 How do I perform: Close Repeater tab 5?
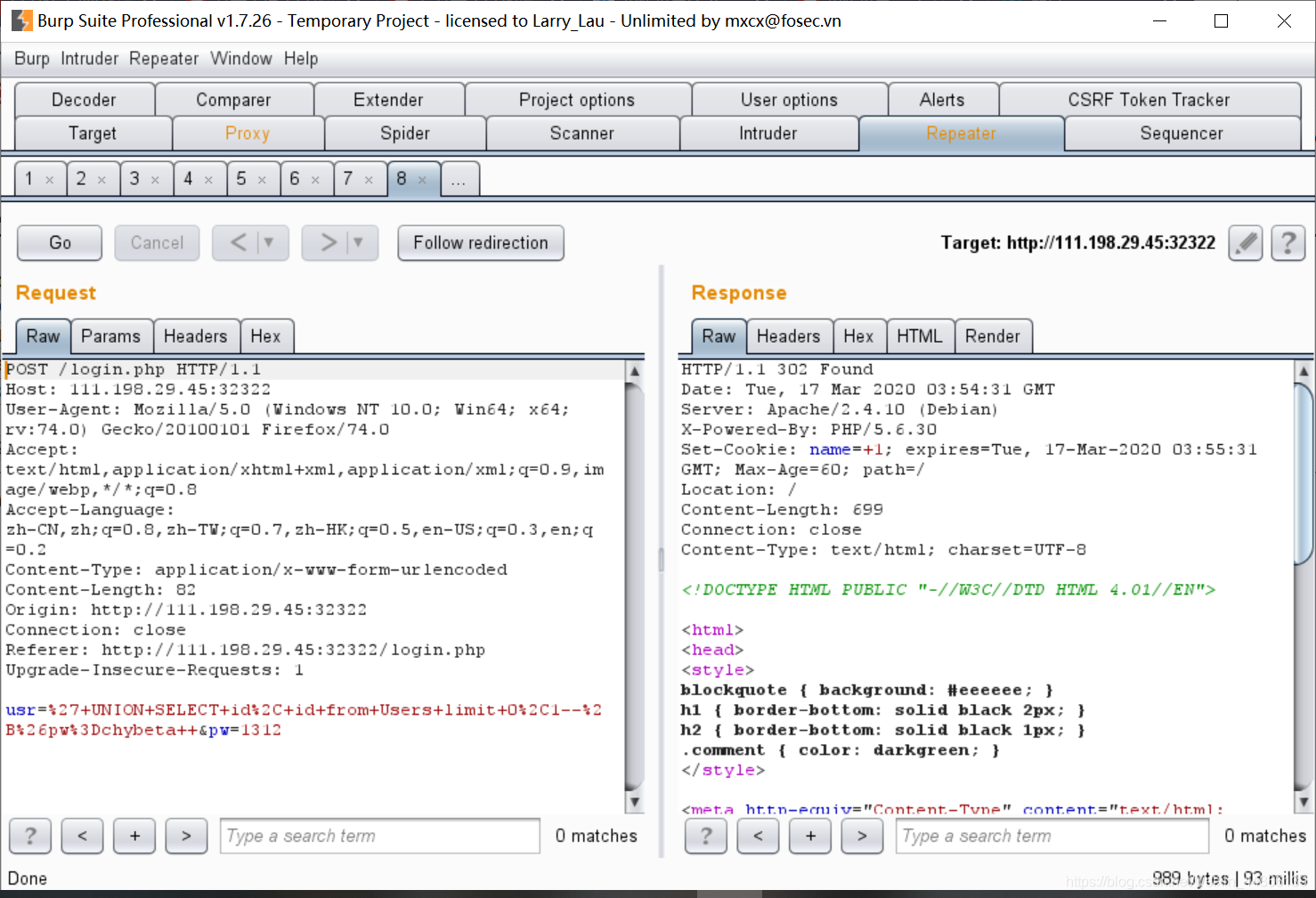point(263,180)
